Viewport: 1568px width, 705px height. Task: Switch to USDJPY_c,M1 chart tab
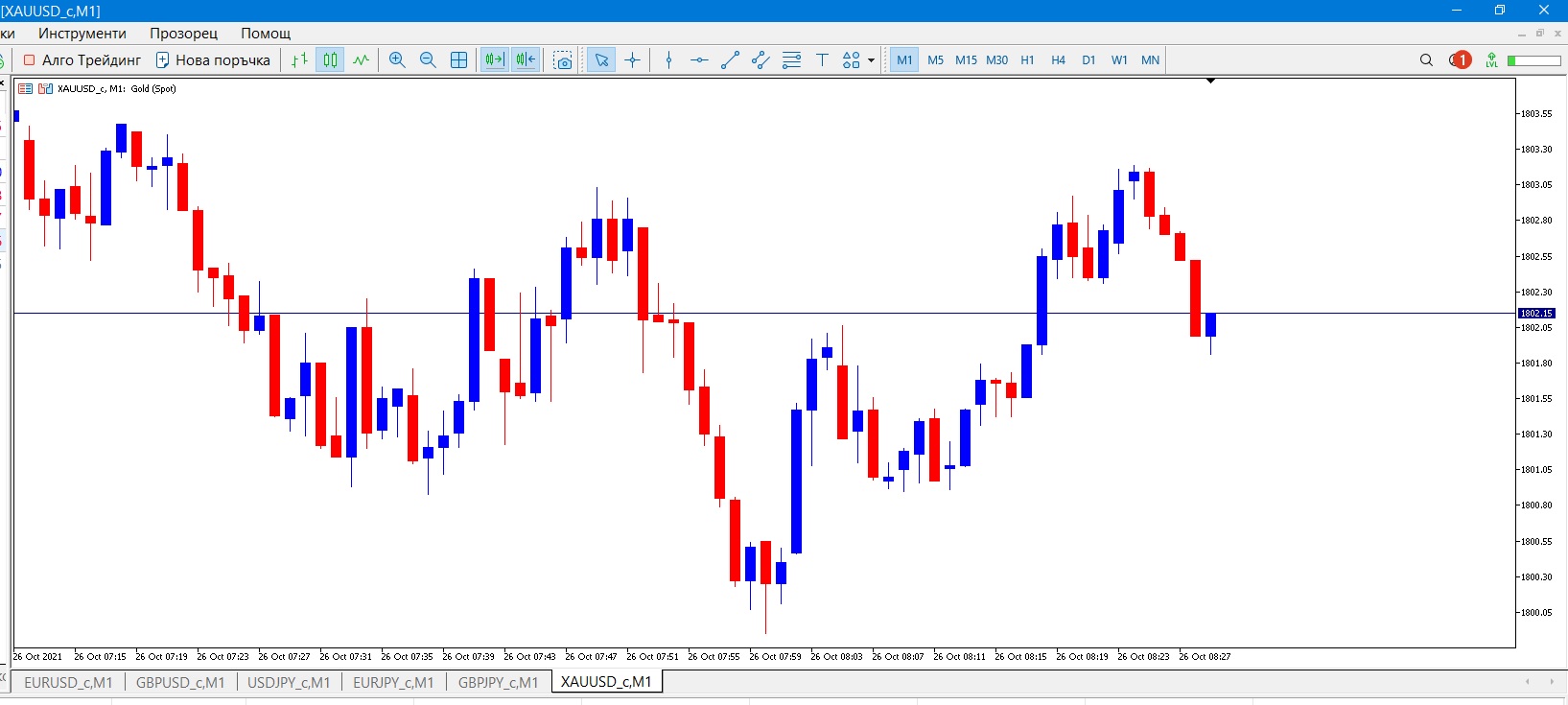[x=289, y=682]
